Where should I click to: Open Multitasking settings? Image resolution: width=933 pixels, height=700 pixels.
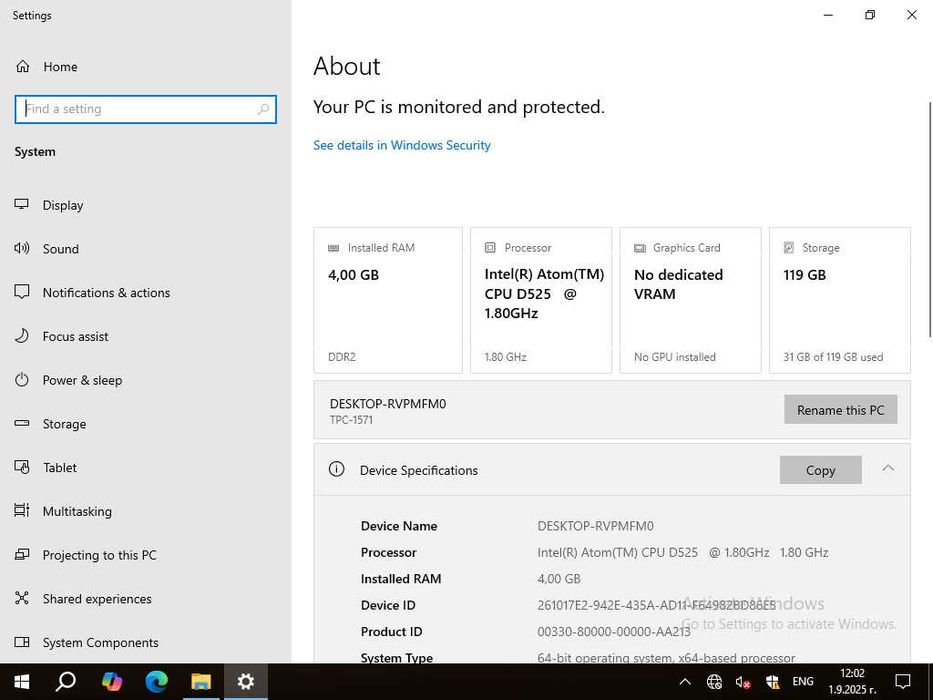[x=77, y=511]
